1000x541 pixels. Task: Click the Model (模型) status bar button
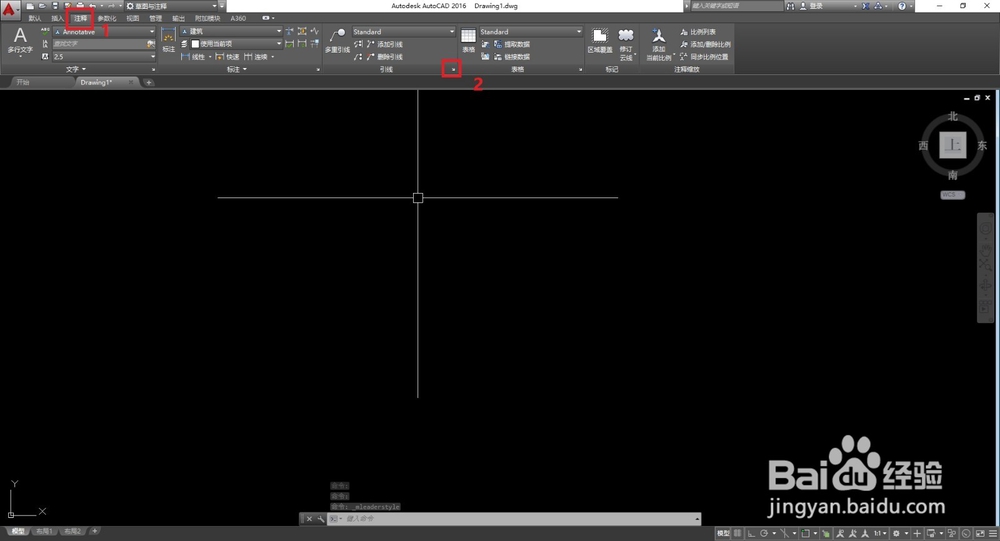pyautogui.click(x=723, y=533)
